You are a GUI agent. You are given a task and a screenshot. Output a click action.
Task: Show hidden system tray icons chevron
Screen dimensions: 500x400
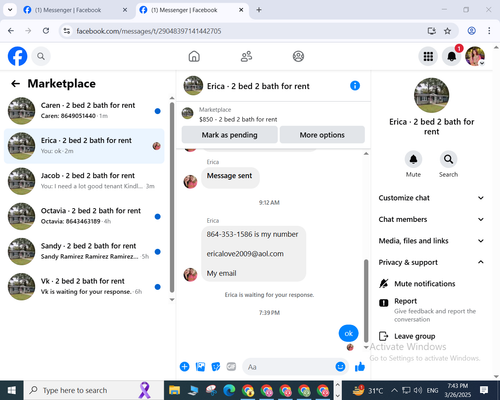pyautogui.click(x=394, y=390)
